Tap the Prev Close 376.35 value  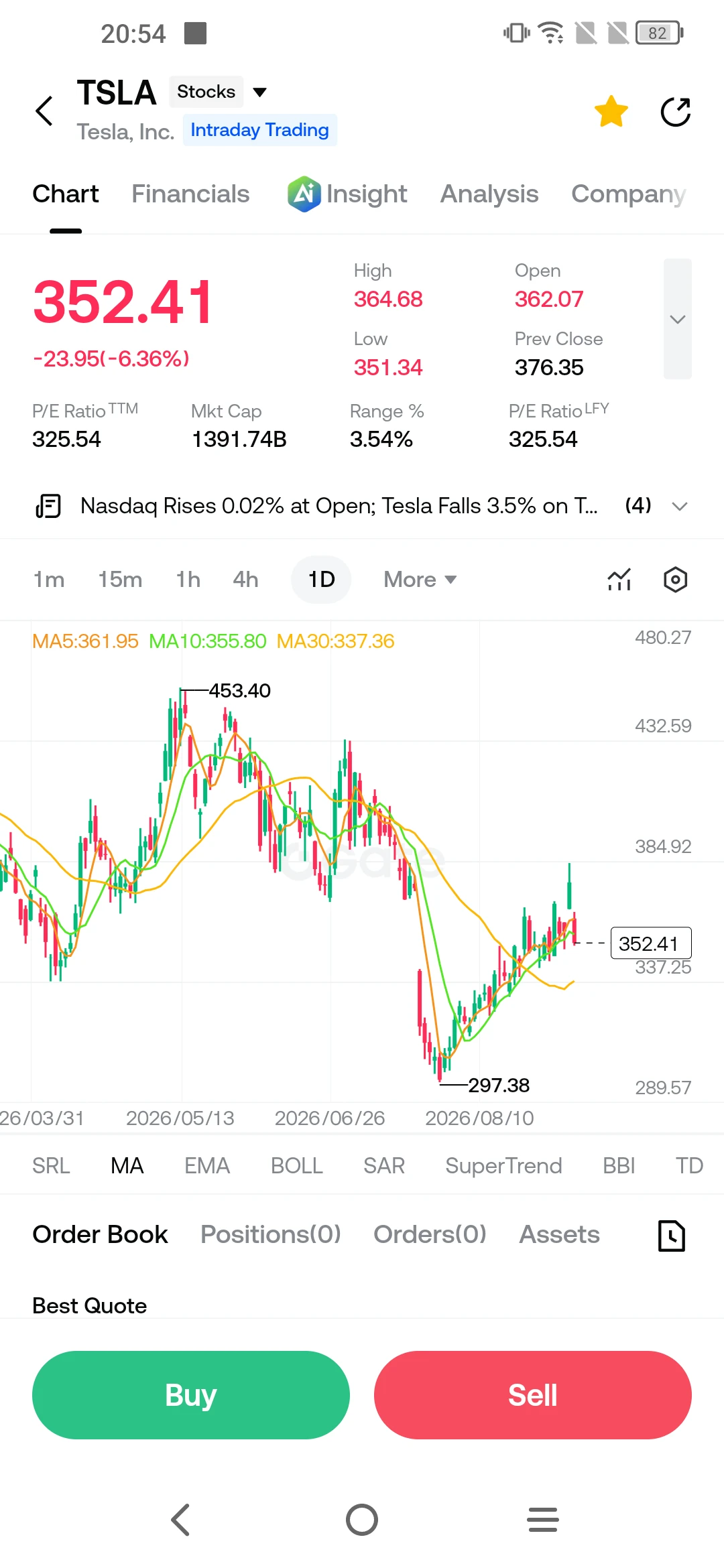pos(549,367)
